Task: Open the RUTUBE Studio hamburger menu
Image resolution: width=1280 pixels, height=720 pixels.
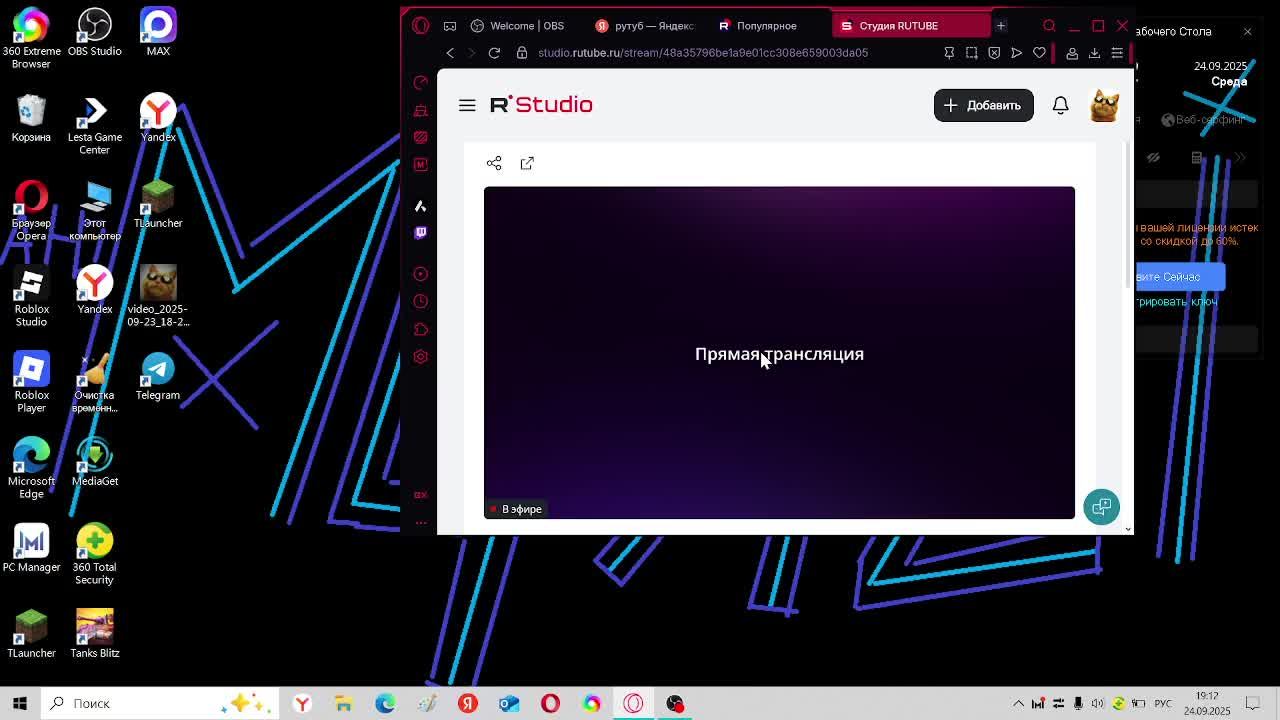Action: point(467,105)
